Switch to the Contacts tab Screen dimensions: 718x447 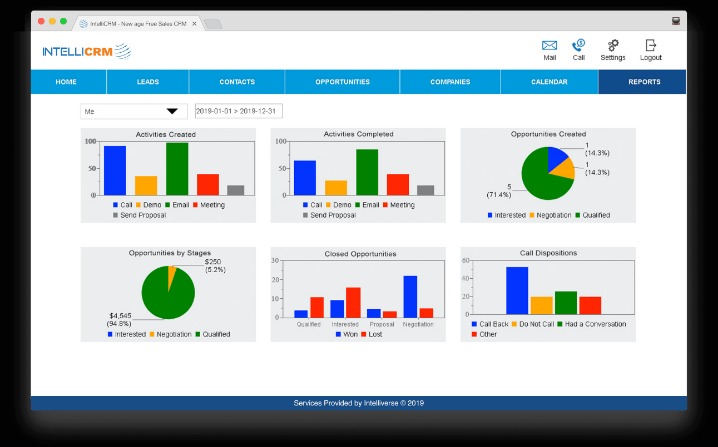click(x=237, y=82)
